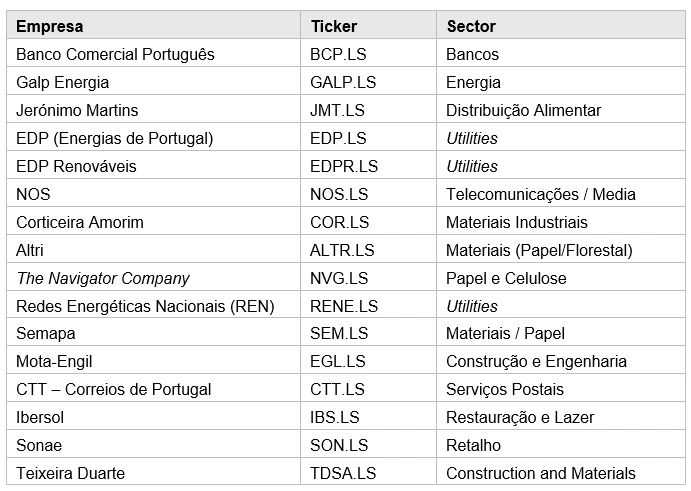Image resolution: width=691 pixels, height=491 pixels.
Task: Select the CTT – Correios de Portugal cell
Action: (153, 389)
